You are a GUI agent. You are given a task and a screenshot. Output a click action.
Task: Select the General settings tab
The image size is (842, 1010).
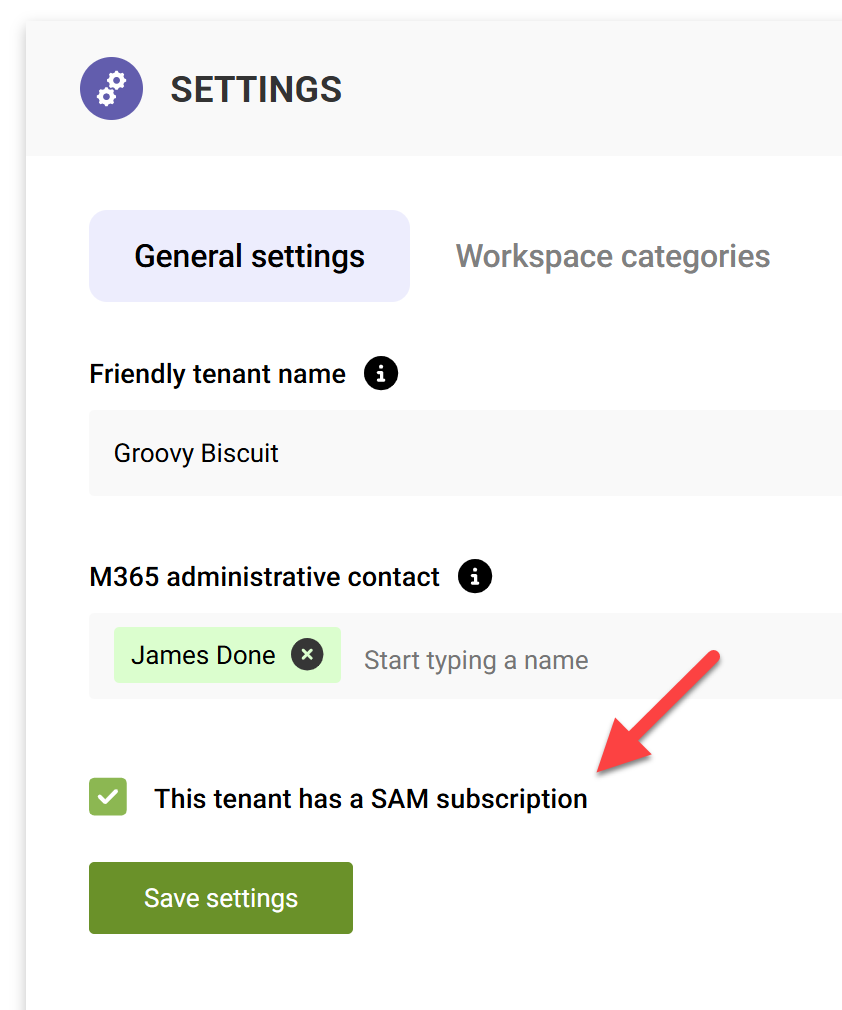click(x=248, y=256)
